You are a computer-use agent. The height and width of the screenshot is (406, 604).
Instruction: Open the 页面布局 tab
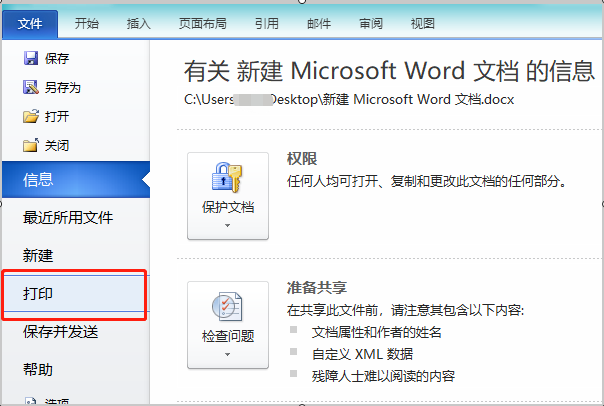coord(203,24)
